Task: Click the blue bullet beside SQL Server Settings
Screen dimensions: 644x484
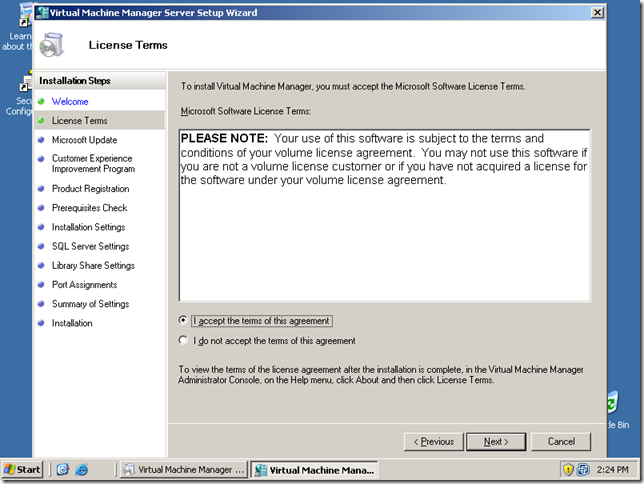Action: (x=41, y=246)
